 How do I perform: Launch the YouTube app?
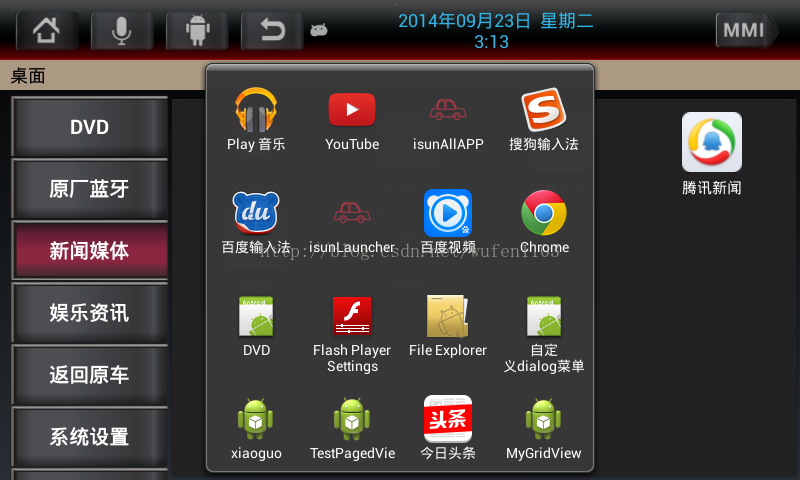coord(352,121)
